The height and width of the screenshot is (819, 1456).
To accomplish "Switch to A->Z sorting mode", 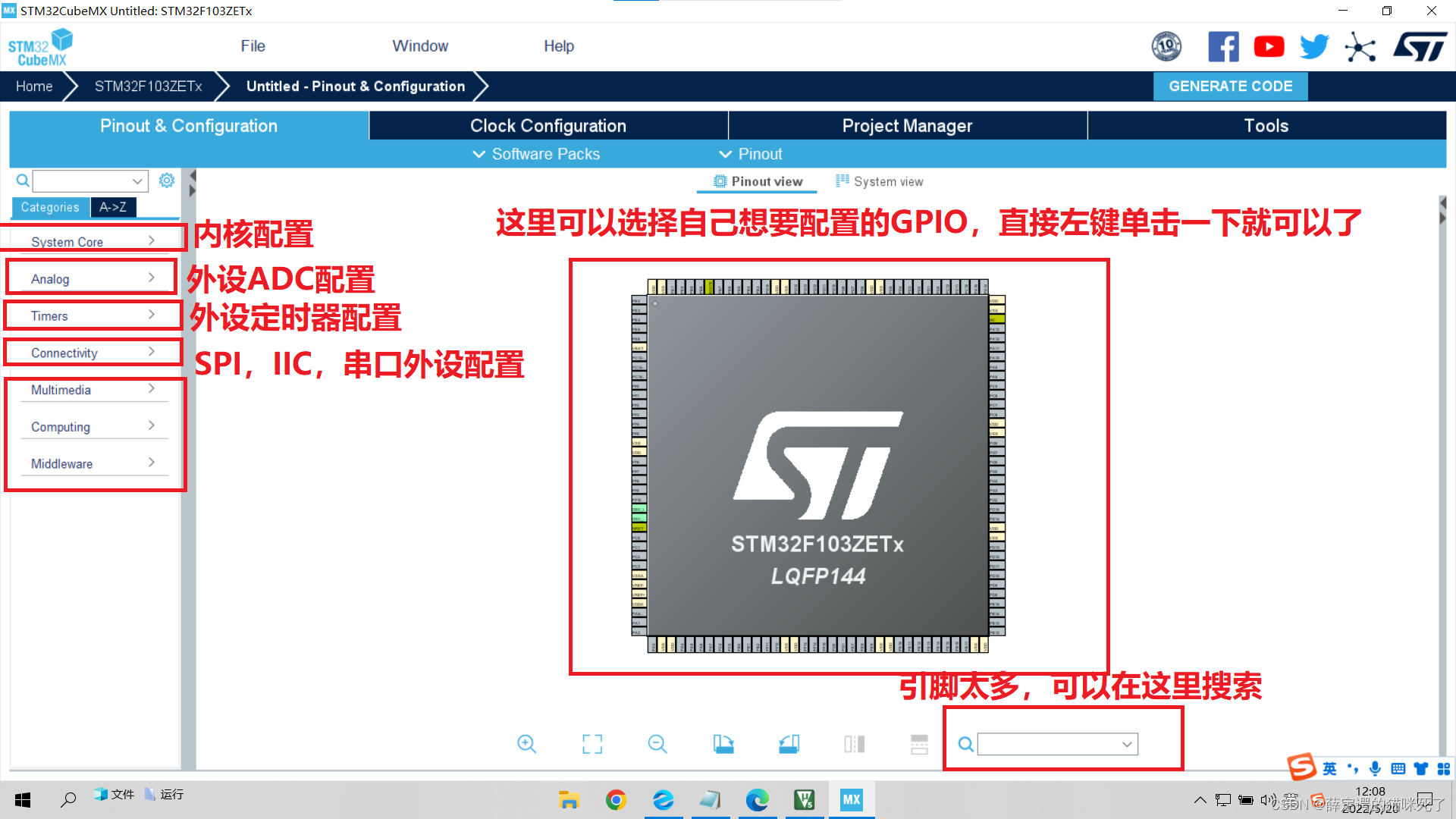I will click(x=113, y=207).
